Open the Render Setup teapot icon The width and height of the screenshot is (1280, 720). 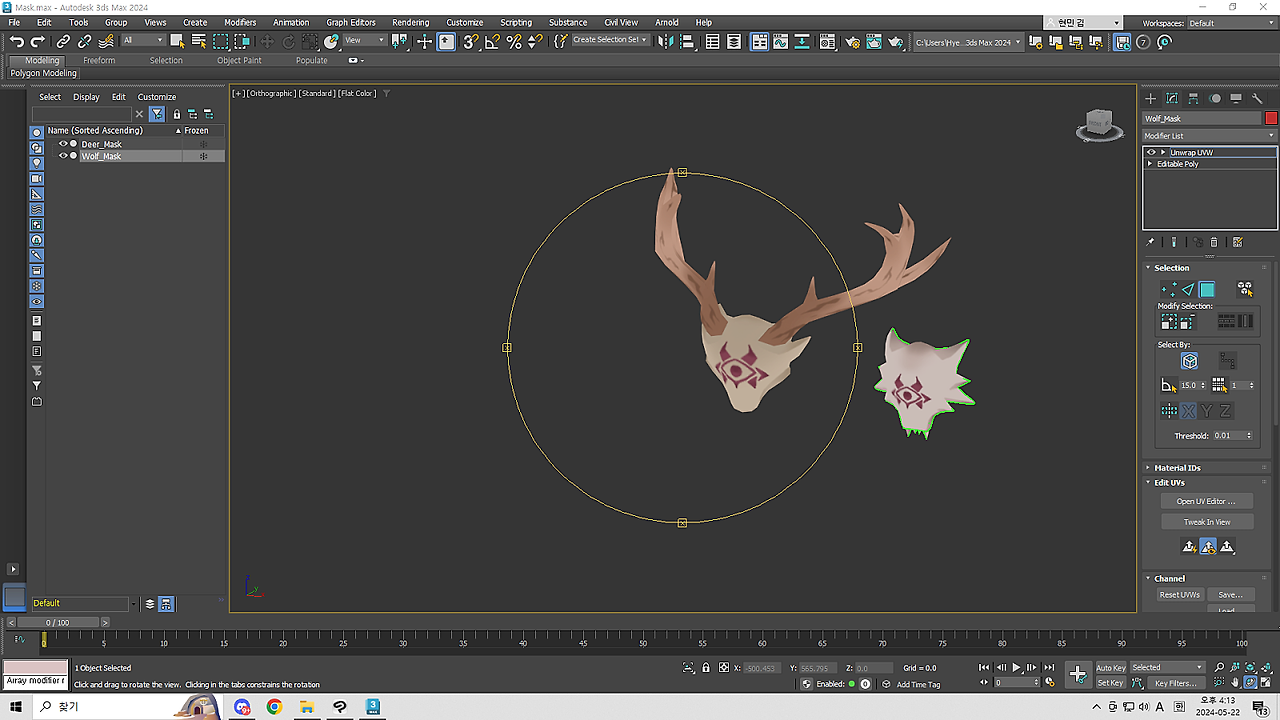(x=852, y=41)
